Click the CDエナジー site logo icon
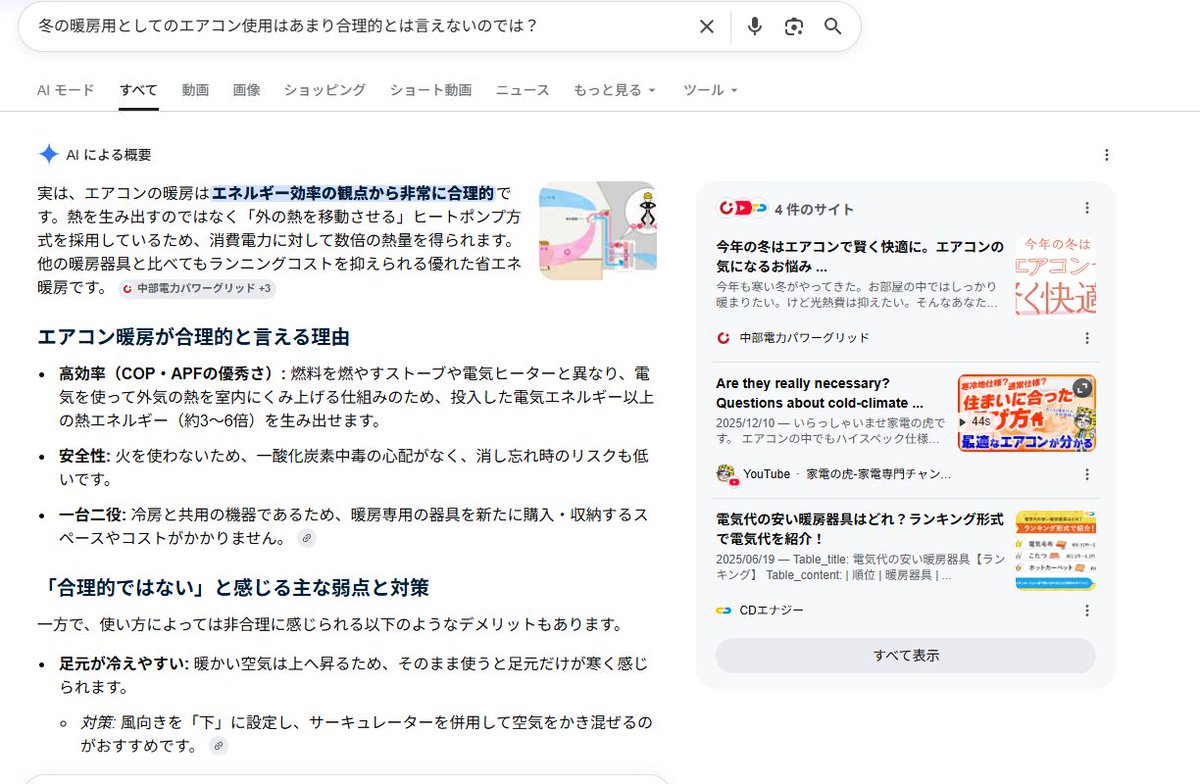Screen dimensions: 1200x784 724,610
